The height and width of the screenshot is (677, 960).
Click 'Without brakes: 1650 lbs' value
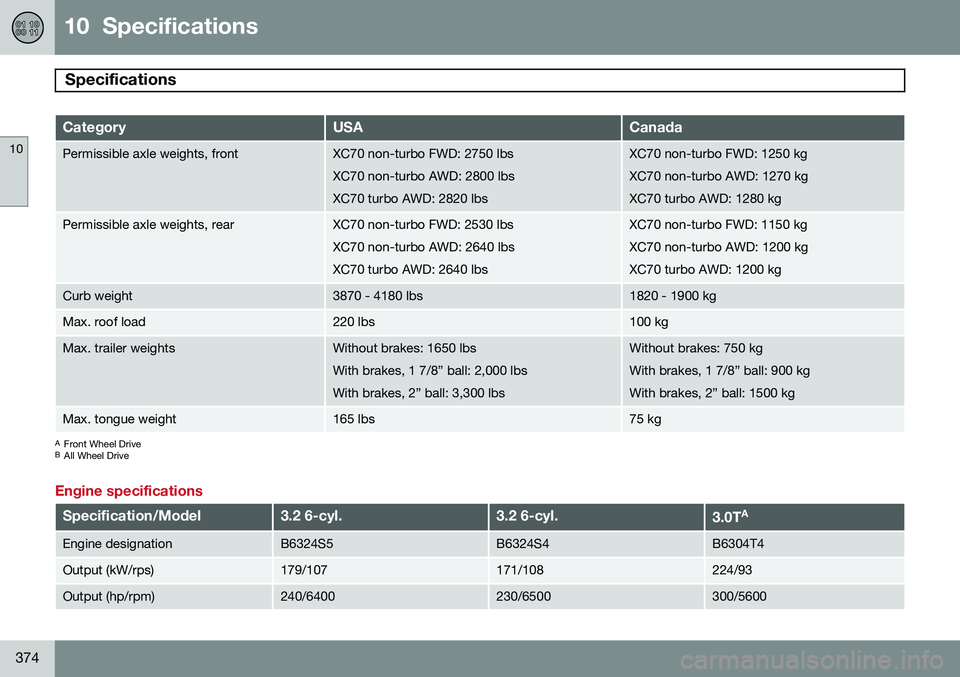coord(405,348)
